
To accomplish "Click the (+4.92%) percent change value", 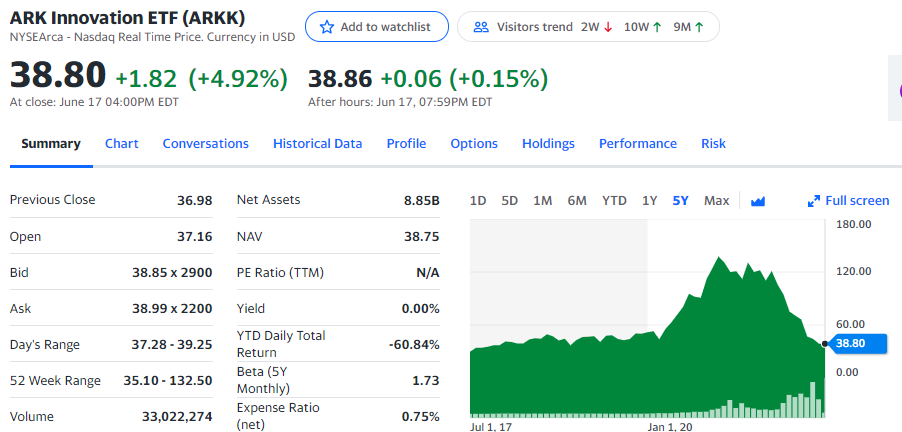I will click(x=238, y=79).
